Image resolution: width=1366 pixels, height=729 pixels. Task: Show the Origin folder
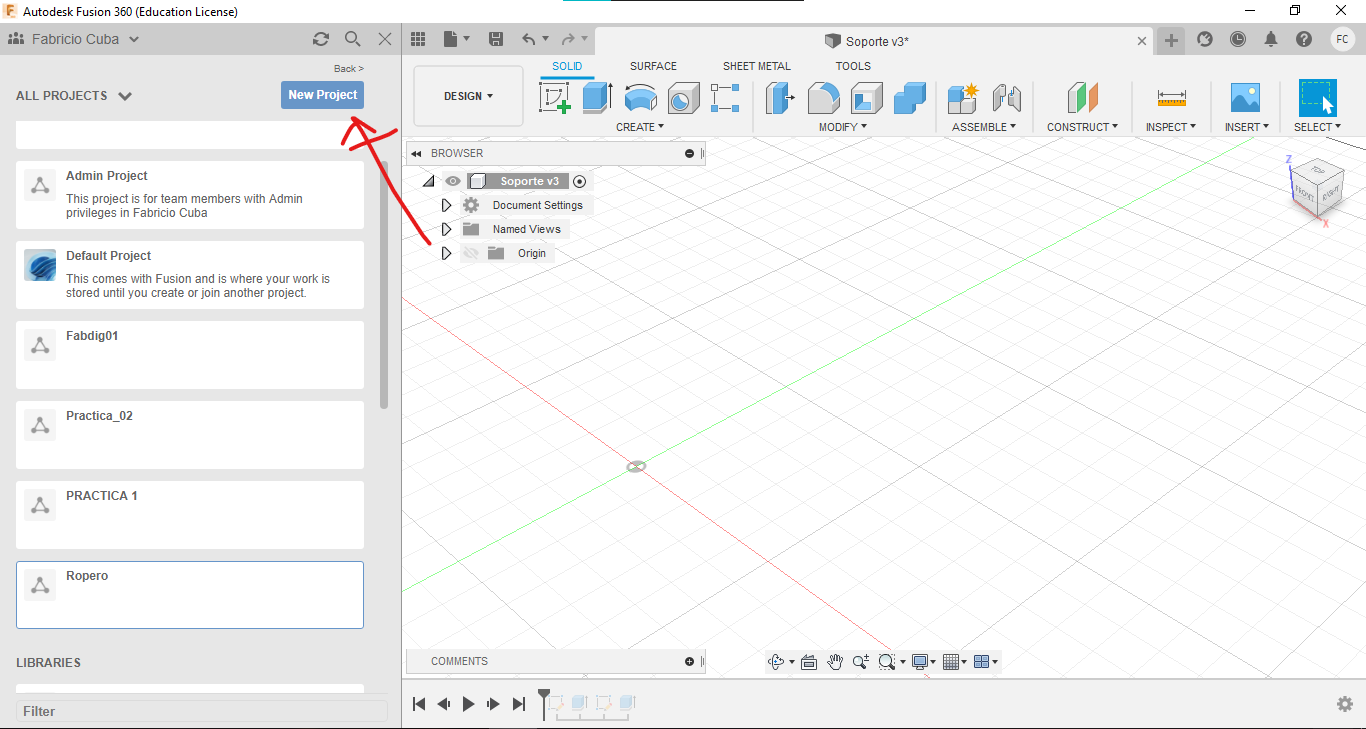[471, 253]
